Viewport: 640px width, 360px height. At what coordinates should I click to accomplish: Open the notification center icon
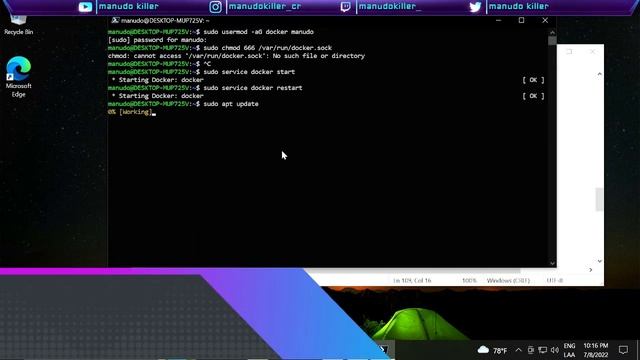coord(623,350)
